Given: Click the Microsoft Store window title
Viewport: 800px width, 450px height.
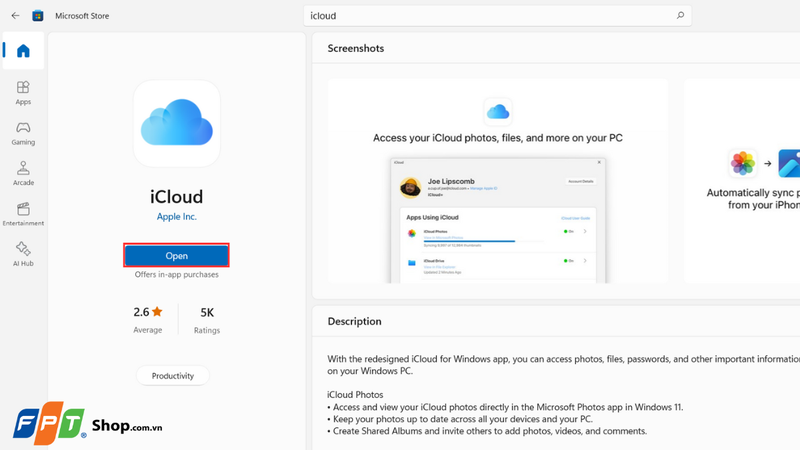Looking at the screenshot, I should coord(82,16).
